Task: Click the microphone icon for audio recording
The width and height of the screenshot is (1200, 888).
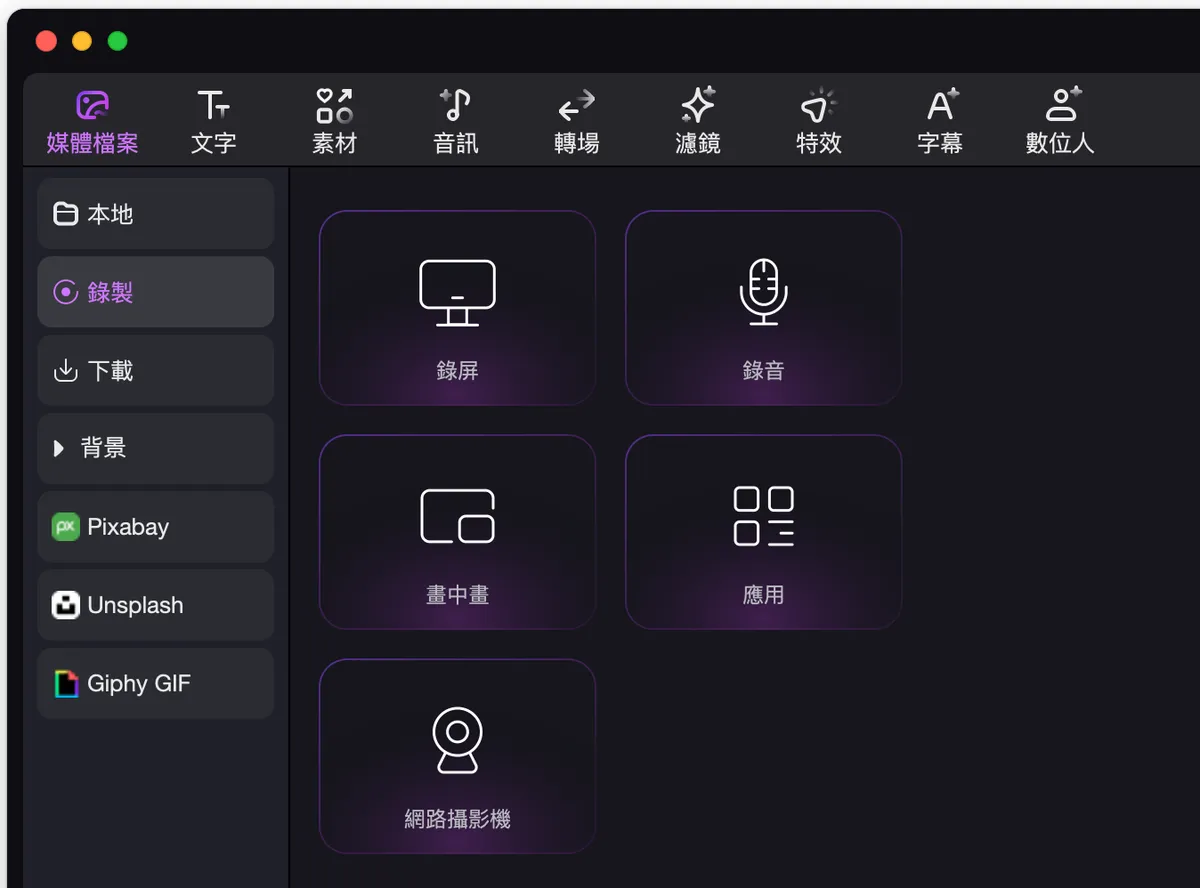Action: point(764,292)
